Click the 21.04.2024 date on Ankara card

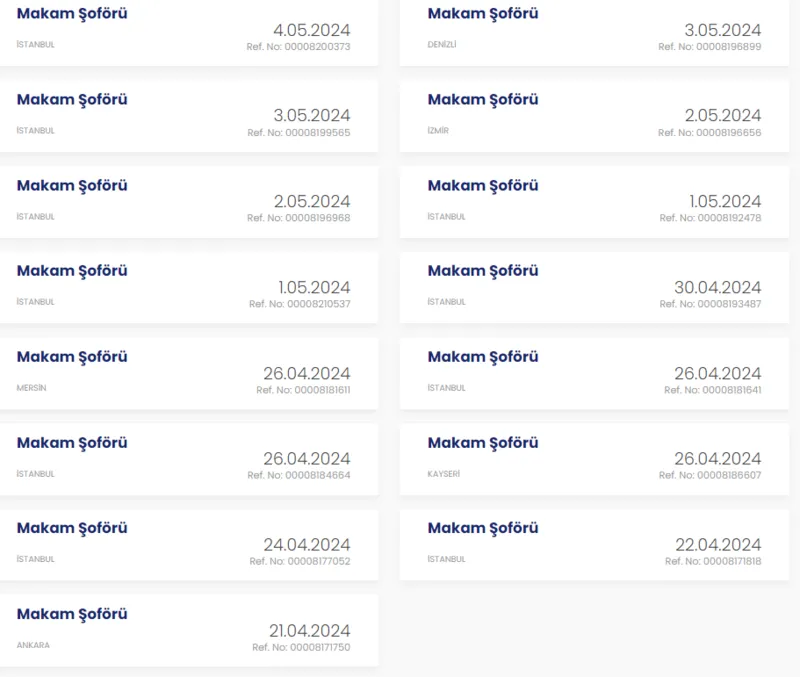309,630
